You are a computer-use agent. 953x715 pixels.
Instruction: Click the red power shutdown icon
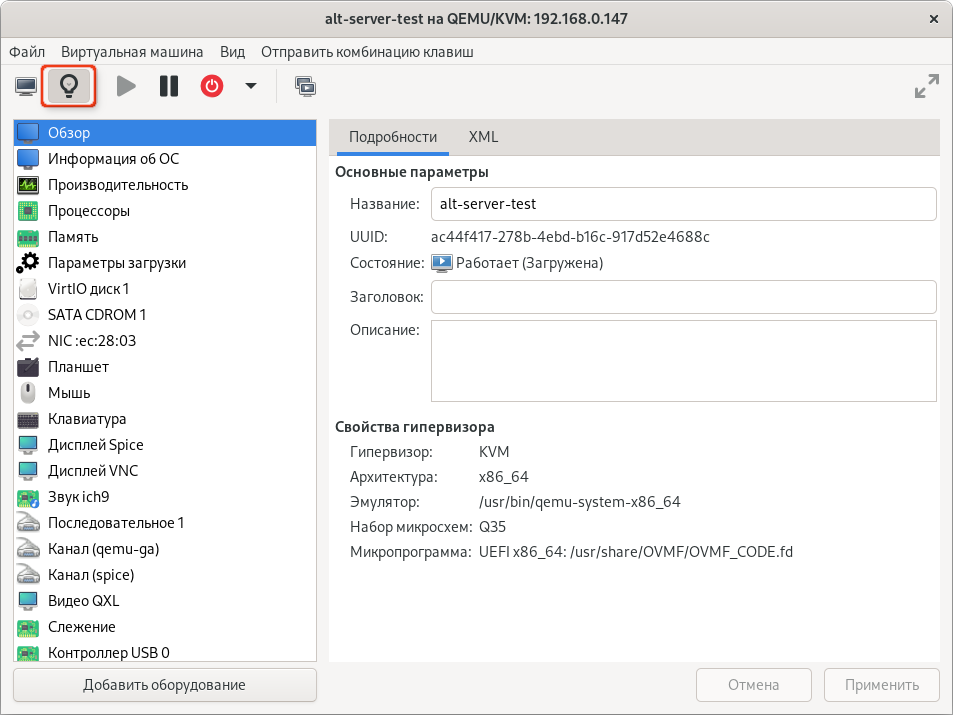coord(211,87)
